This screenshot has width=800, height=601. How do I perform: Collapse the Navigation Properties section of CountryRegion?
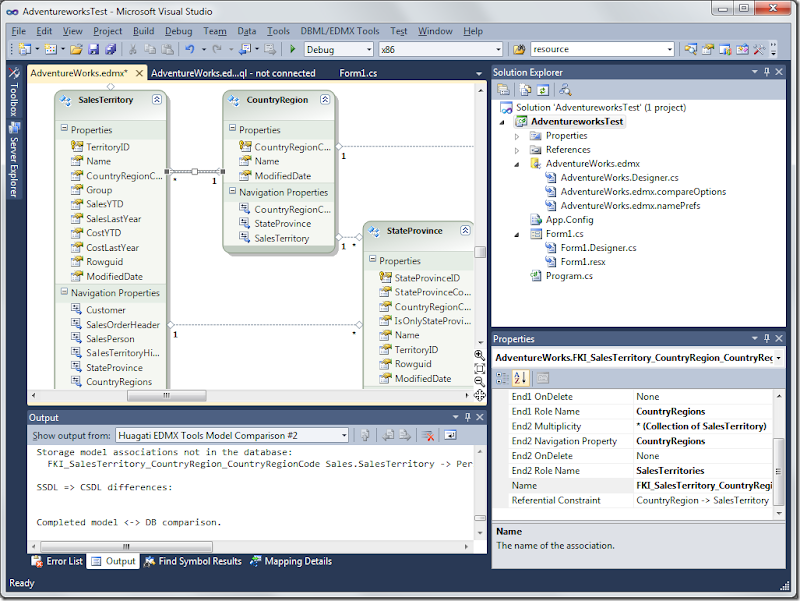point(232,192)
